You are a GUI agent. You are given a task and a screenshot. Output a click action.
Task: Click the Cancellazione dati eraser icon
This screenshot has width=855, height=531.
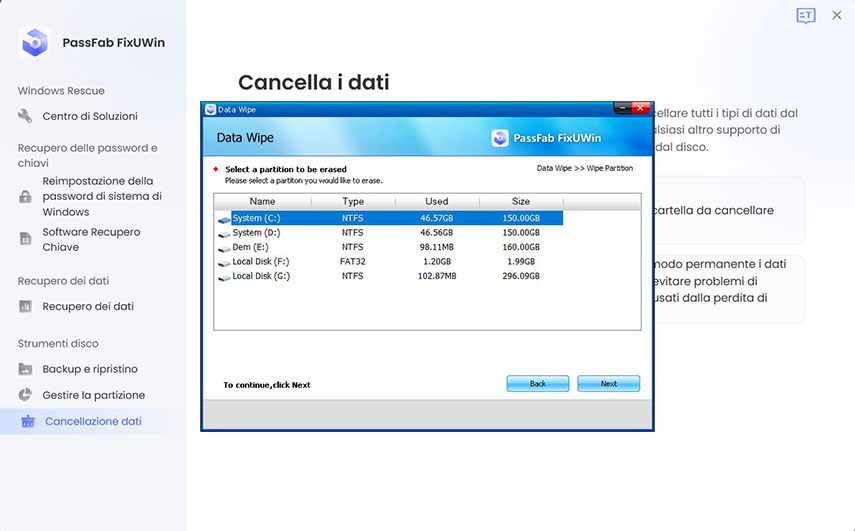28,422
